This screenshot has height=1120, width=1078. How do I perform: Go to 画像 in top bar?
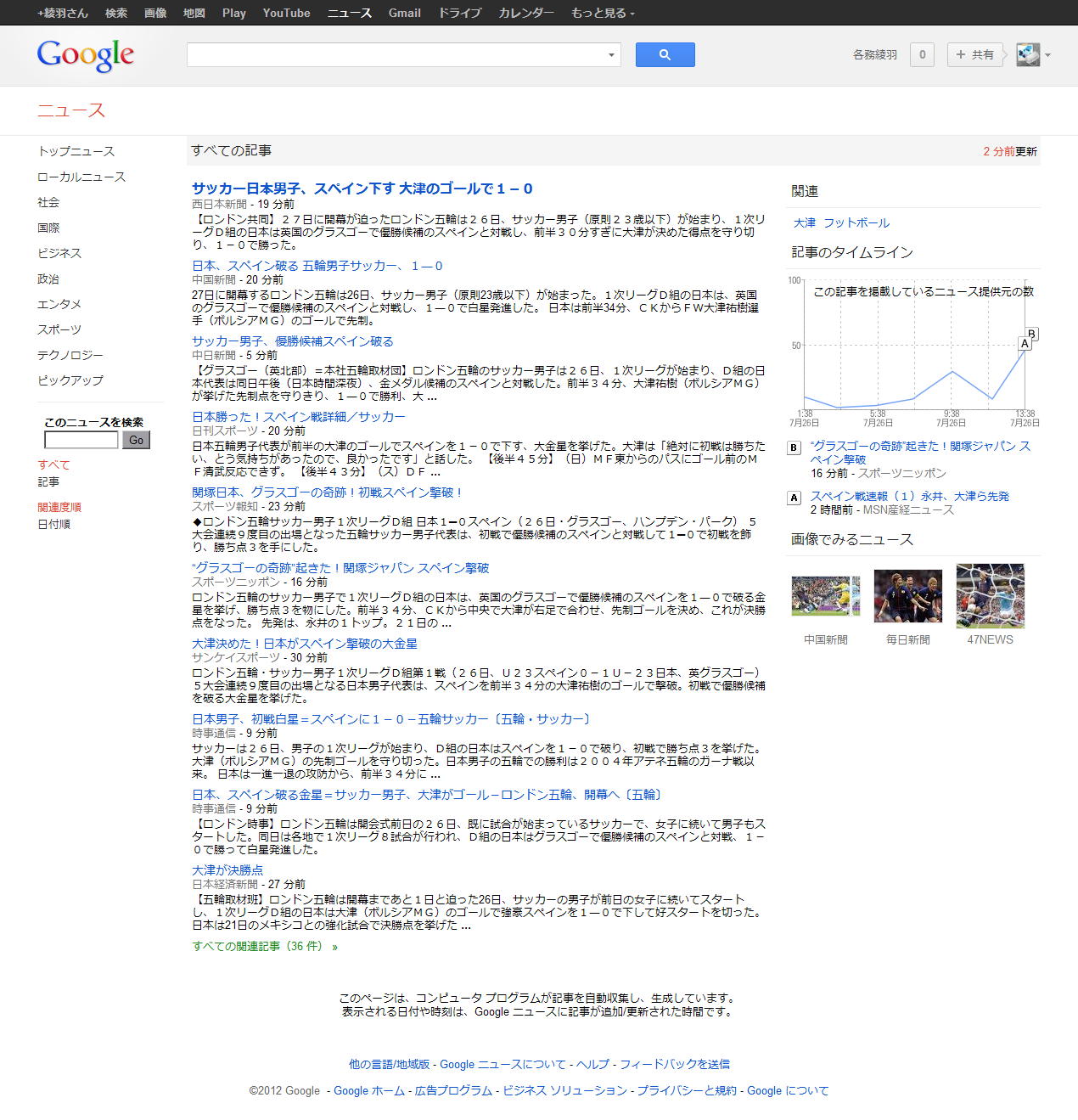155,13
